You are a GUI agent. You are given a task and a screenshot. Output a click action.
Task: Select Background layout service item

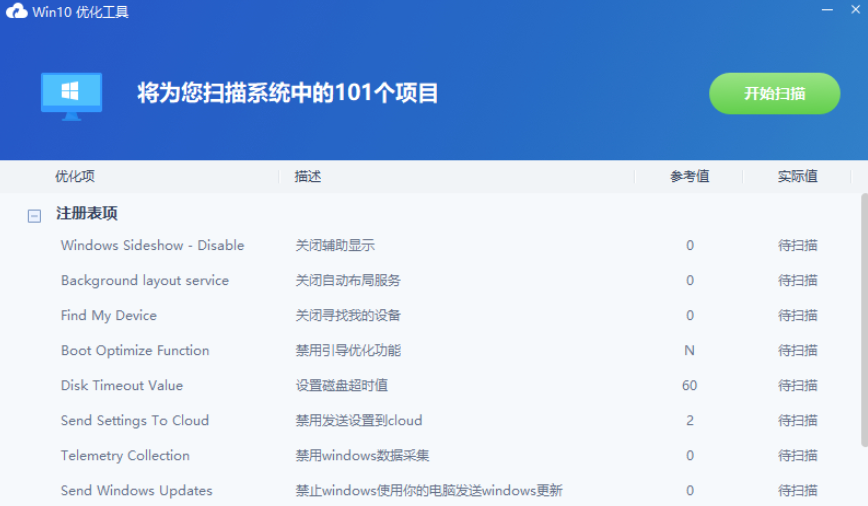[x=144, y=280]
